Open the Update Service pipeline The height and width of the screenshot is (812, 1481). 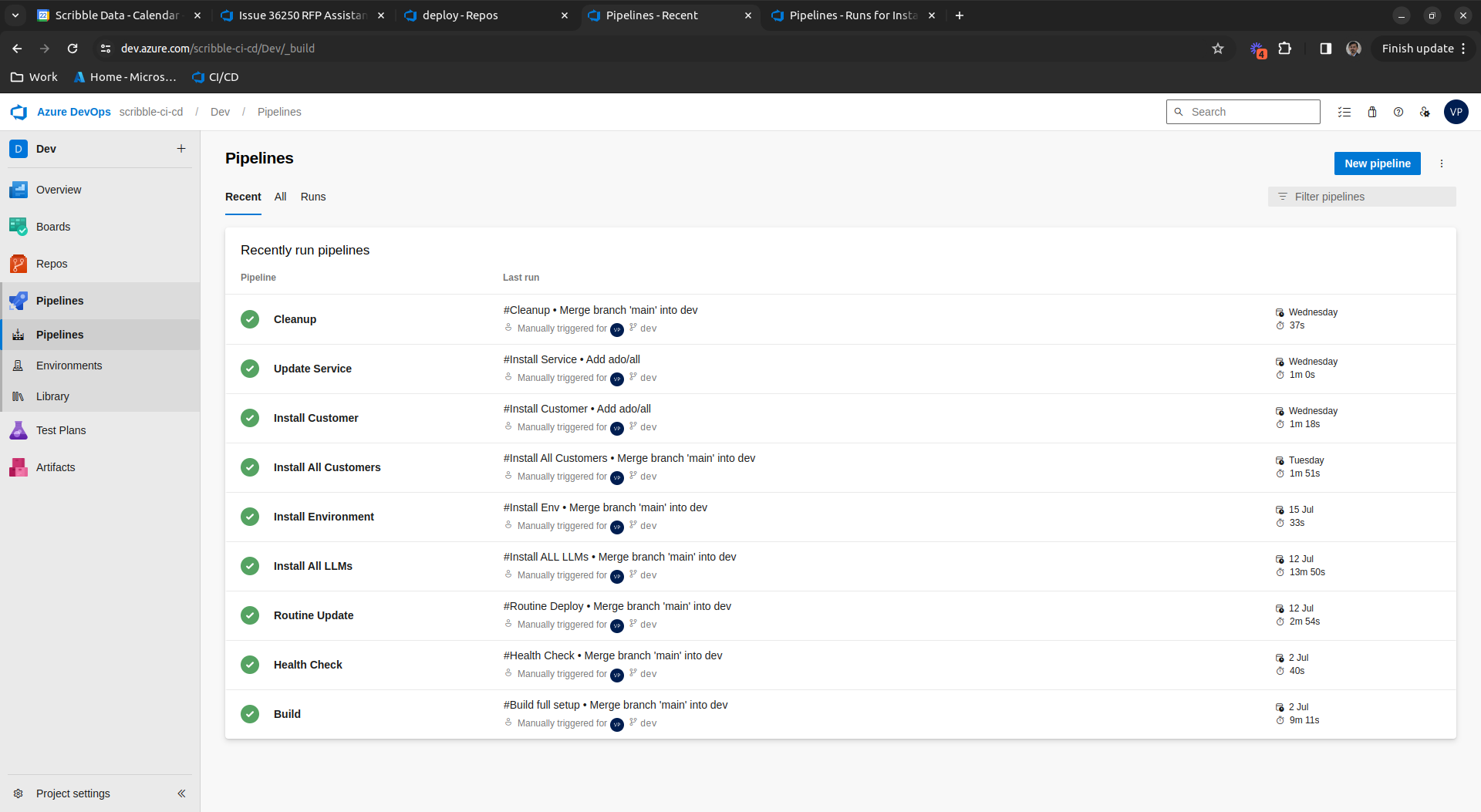coord(312,369)
